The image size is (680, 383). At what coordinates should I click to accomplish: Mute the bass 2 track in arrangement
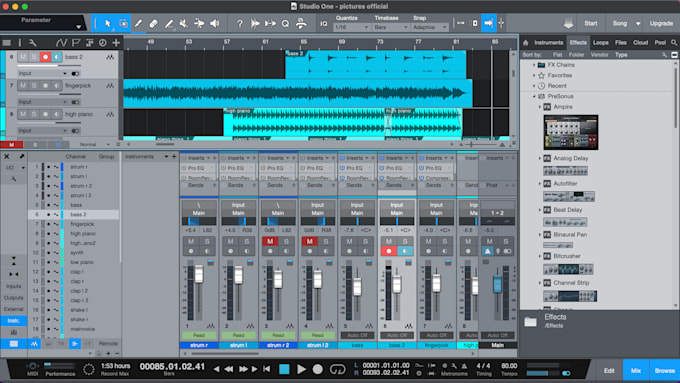click(x=23, y=57)
